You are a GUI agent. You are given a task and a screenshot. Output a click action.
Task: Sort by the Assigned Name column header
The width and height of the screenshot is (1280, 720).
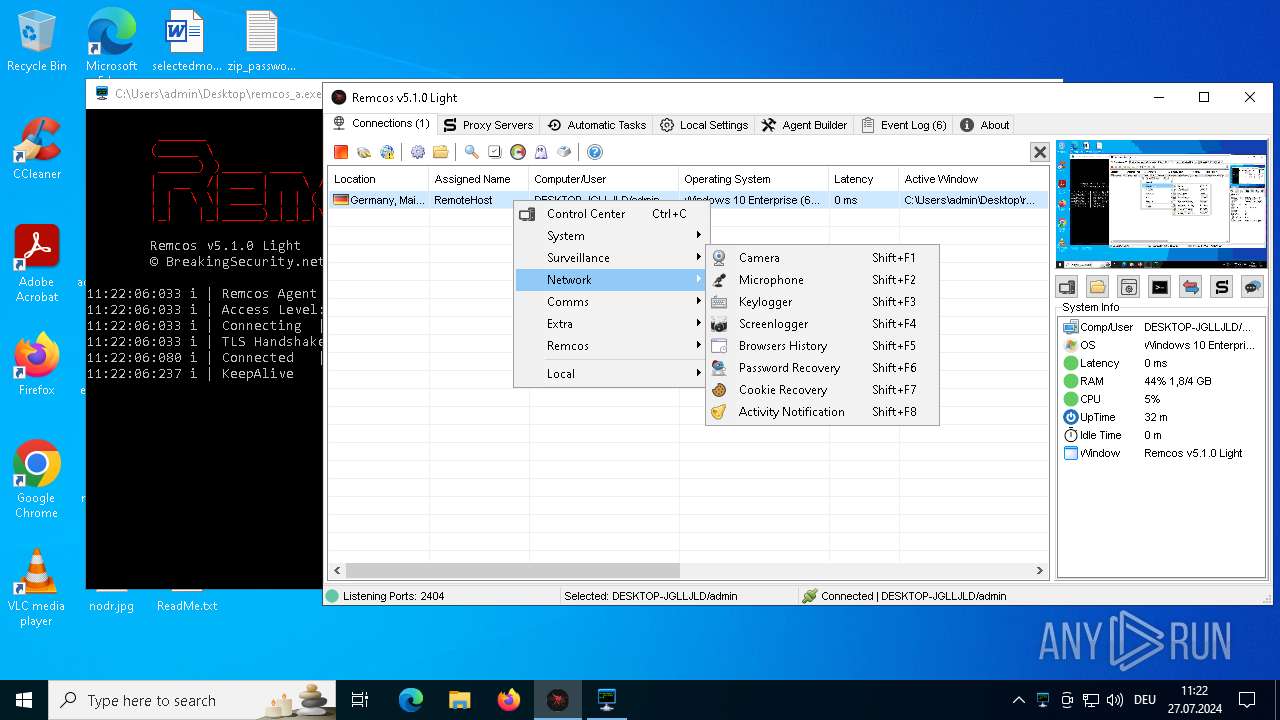click(479, 179)
